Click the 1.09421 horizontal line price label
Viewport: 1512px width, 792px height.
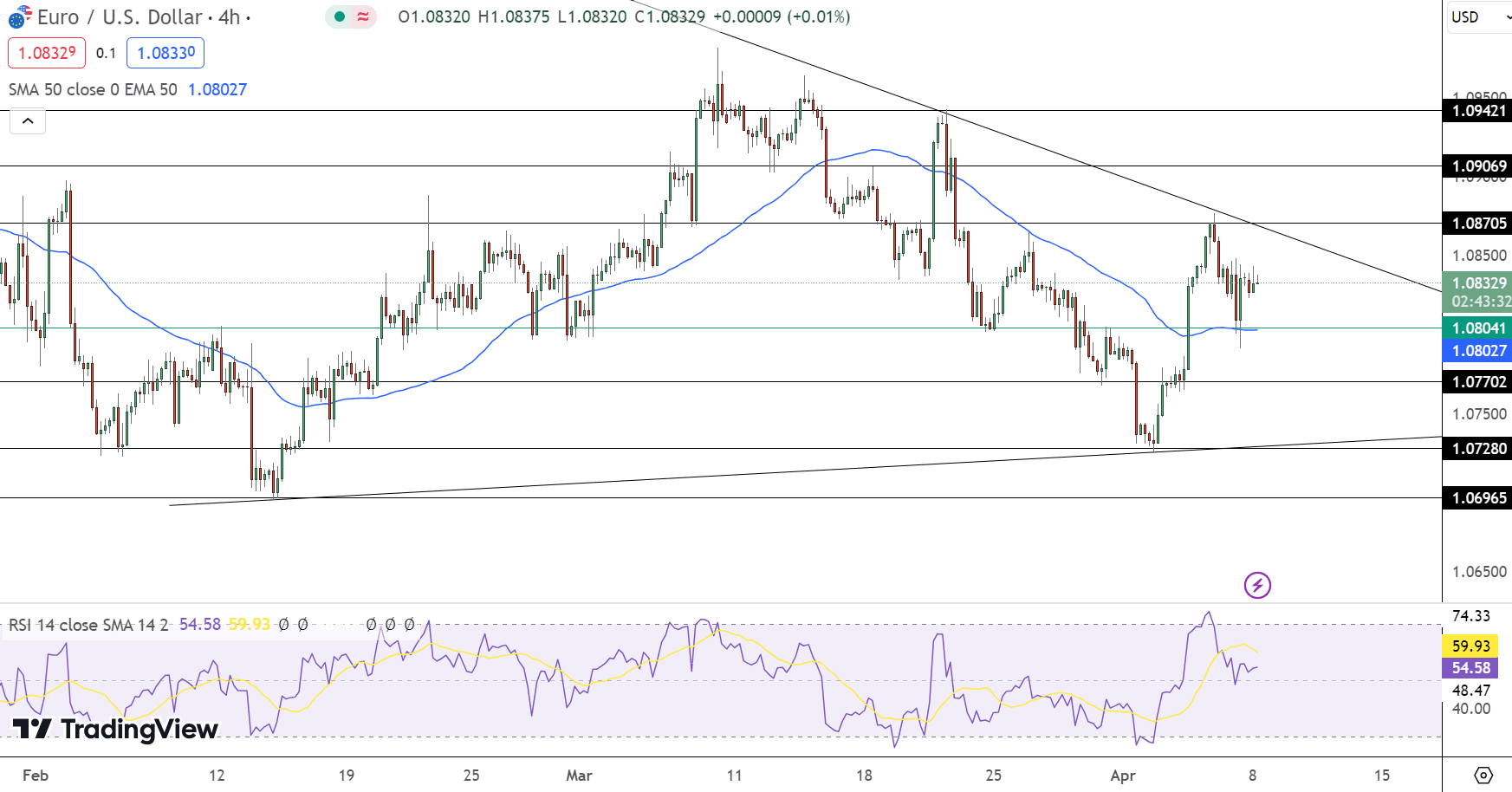pyautogui.click(x=1478, y=111)
